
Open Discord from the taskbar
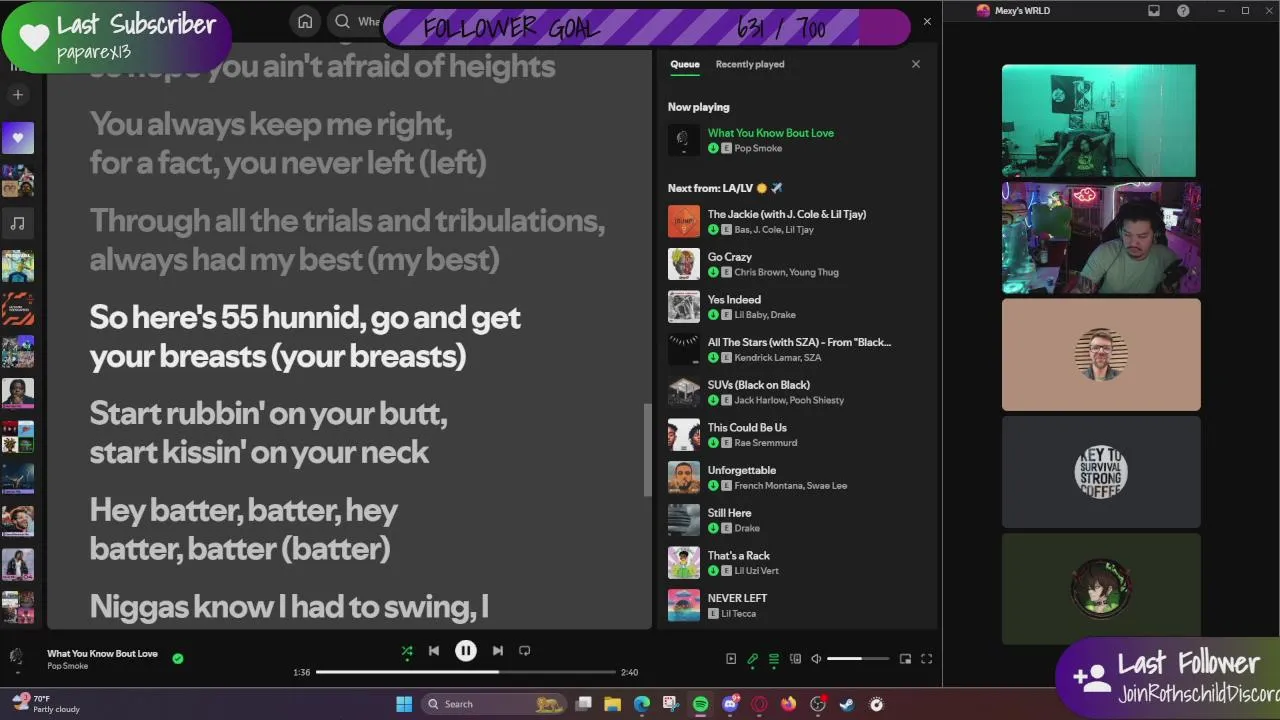point(730,704)
